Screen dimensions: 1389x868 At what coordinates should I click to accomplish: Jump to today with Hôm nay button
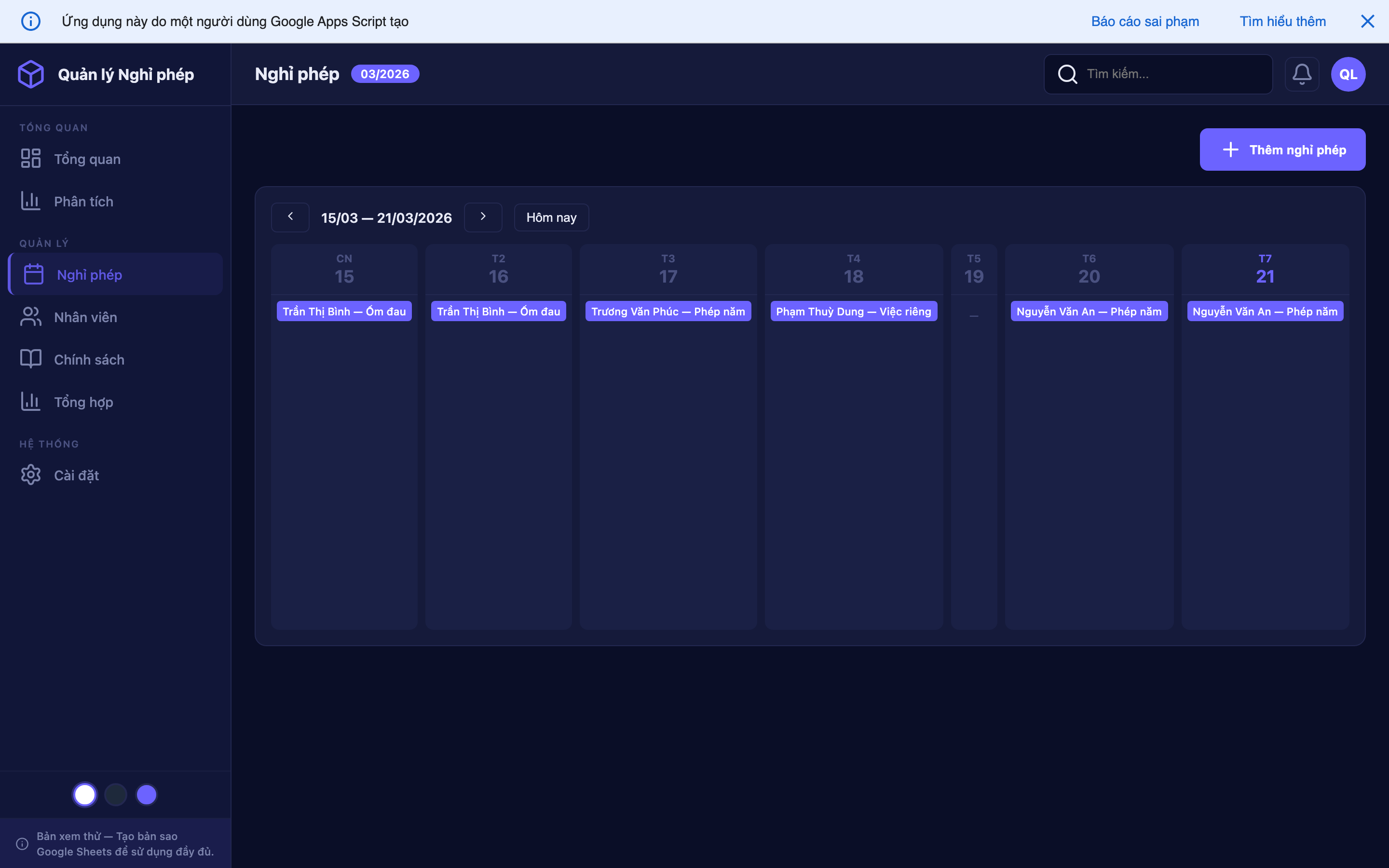[x=551, y=217]
